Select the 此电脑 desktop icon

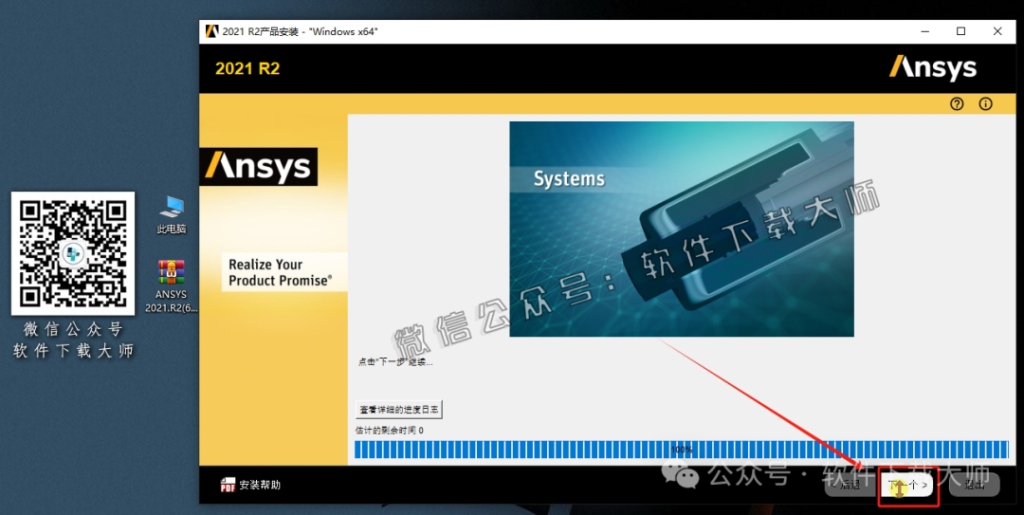(x=171, y=215)
